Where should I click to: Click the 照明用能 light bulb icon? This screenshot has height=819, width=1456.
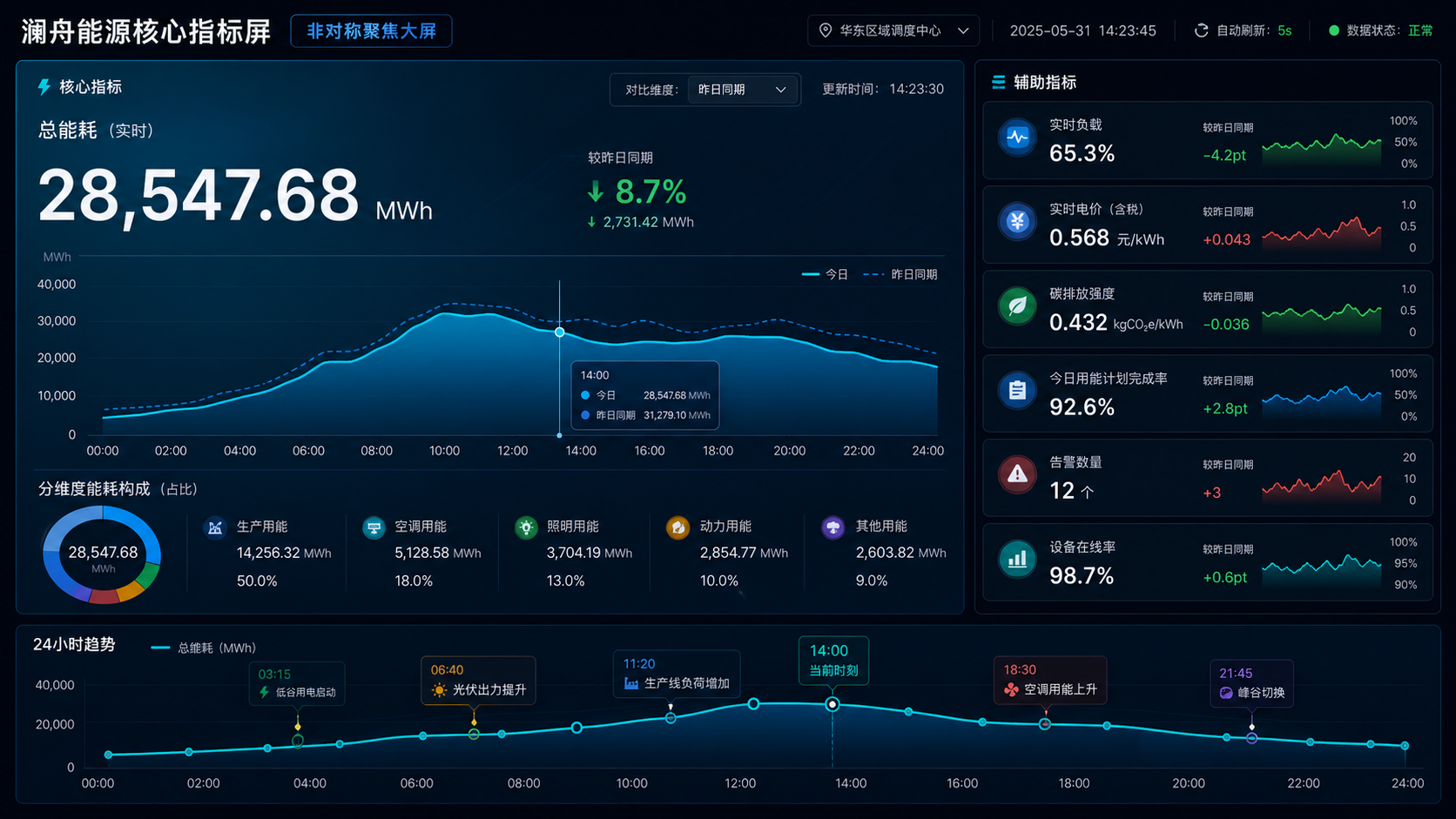[x=526, y=527]
